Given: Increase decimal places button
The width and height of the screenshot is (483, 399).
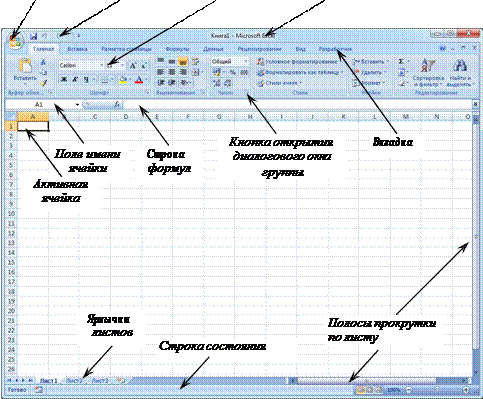Looking at the screenshot, I should [x=216, y=83].
